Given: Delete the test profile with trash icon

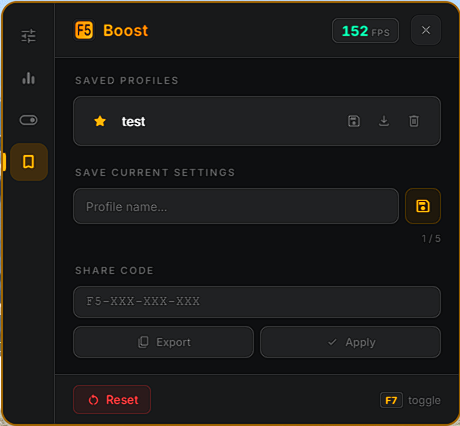Looking at the screenshot, I should [x=414, y=121].
